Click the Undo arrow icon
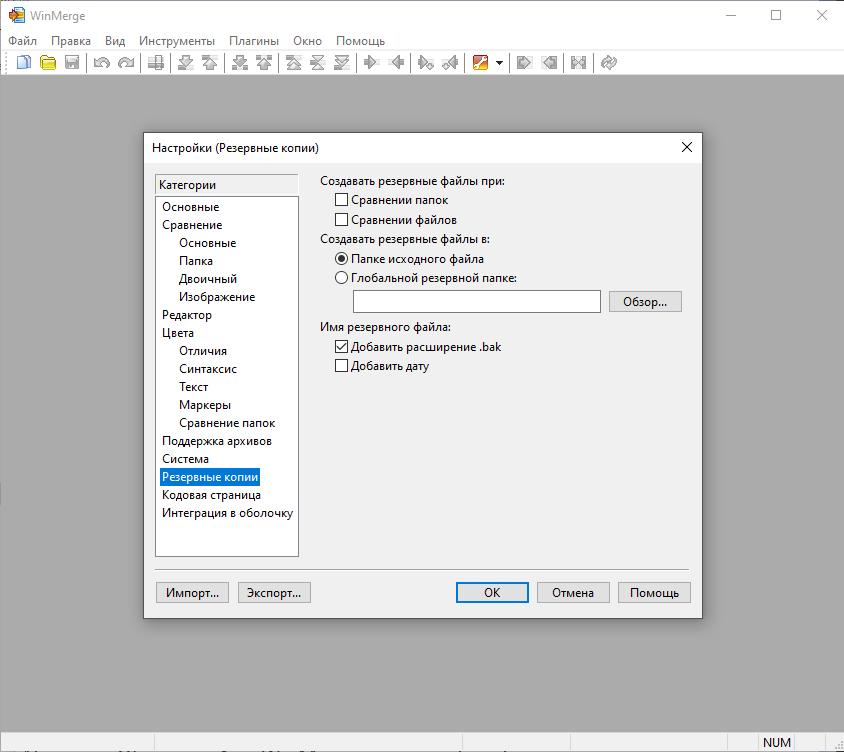The image size is (844, 752). pos(101,63)
